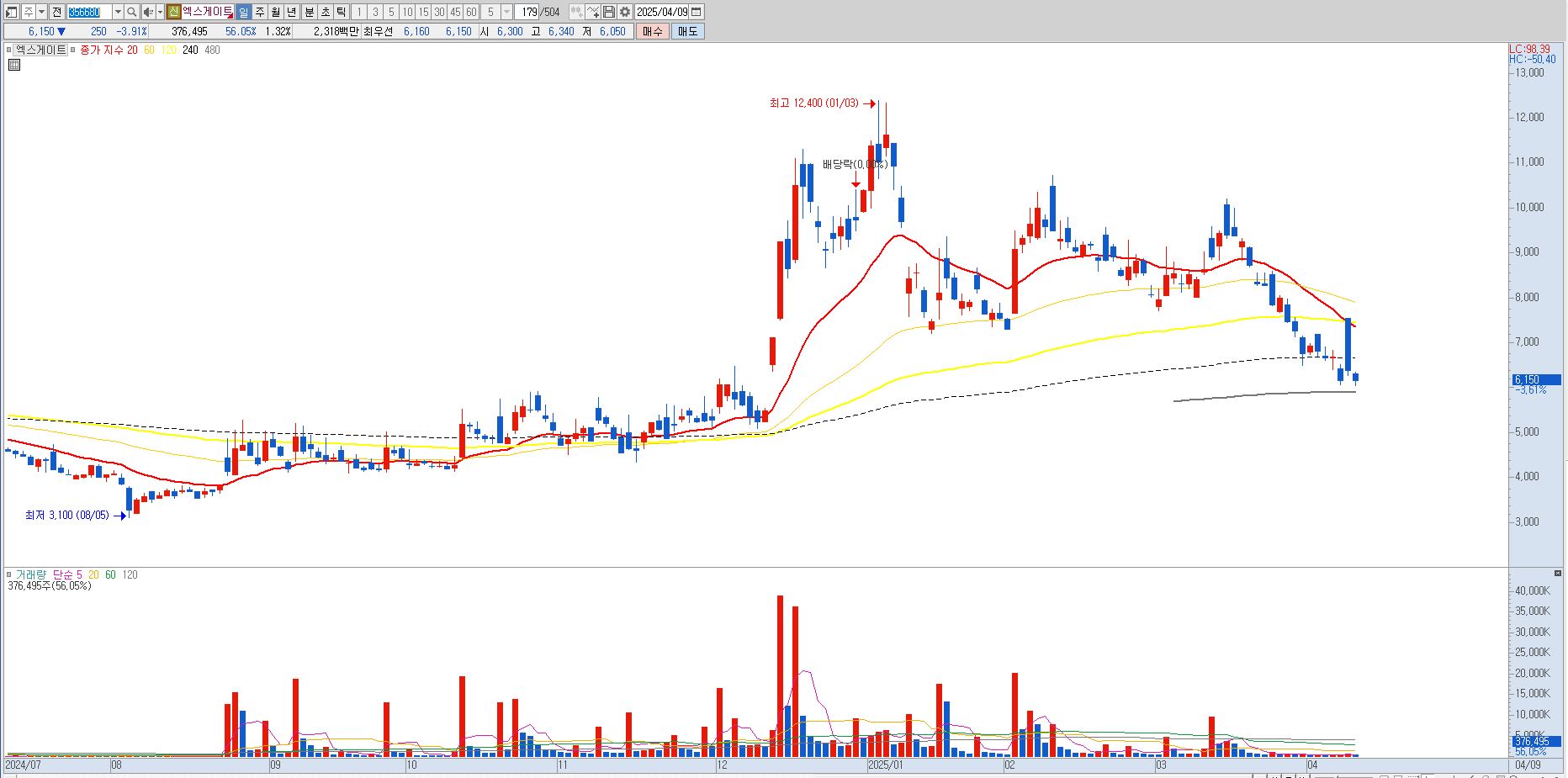Viewport: 1568px width, 778px height.
Task: Switch to the tick 틱 period
Action: tap(342, 12)
